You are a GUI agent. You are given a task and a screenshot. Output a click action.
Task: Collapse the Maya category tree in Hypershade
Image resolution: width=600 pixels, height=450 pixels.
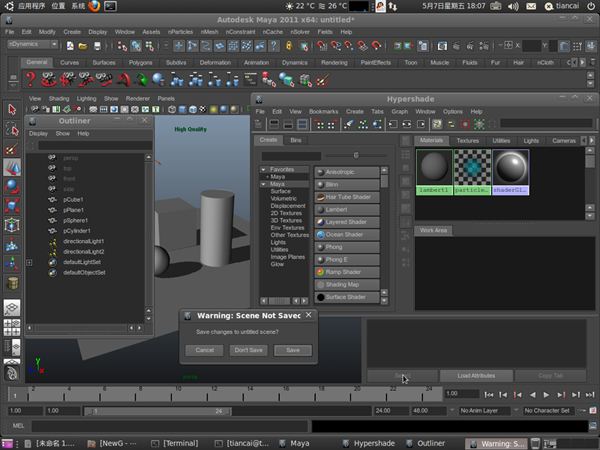[x=263, y=184]
